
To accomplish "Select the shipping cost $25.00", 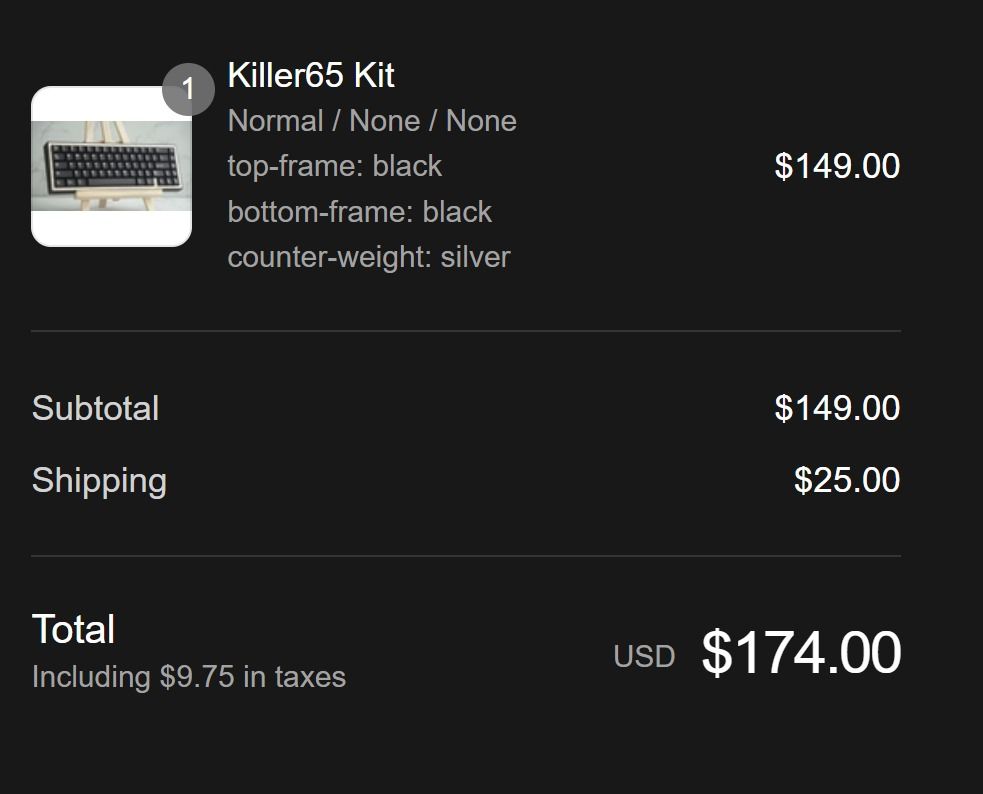I will coord(846,480).
